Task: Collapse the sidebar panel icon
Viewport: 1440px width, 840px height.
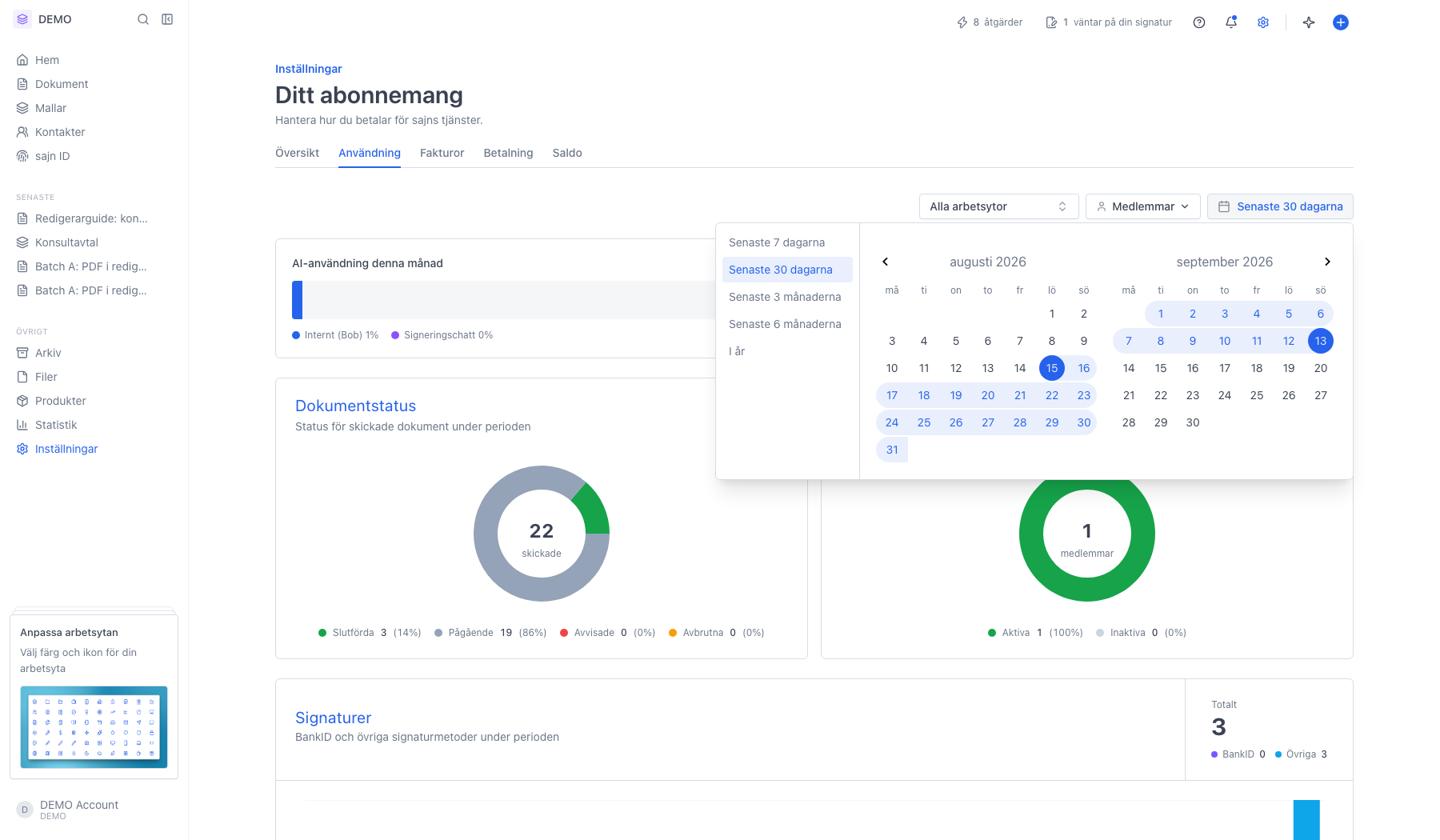Action: pyautogui.click(x=167, y=19)
